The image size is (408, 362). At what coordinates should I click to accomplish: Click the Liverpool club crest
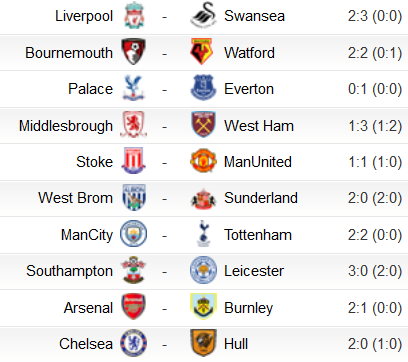pos(134,15)
